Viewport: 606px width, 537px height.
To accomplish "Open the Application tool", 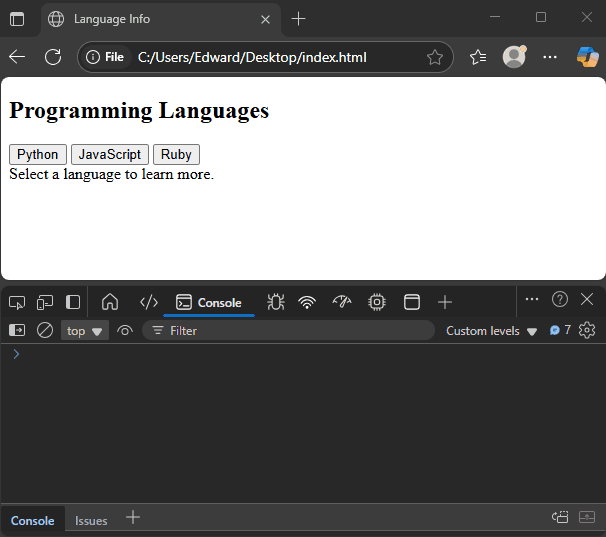I will point(412,302).
